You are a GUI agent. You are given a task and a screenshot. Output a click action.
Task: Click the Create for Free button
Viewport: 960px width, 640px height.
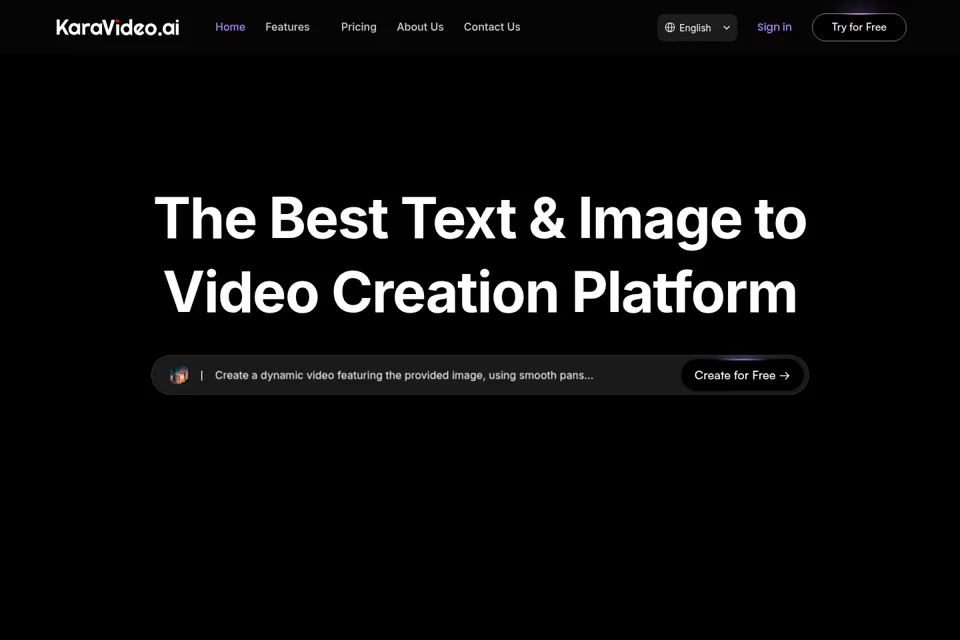pos(742,375)
